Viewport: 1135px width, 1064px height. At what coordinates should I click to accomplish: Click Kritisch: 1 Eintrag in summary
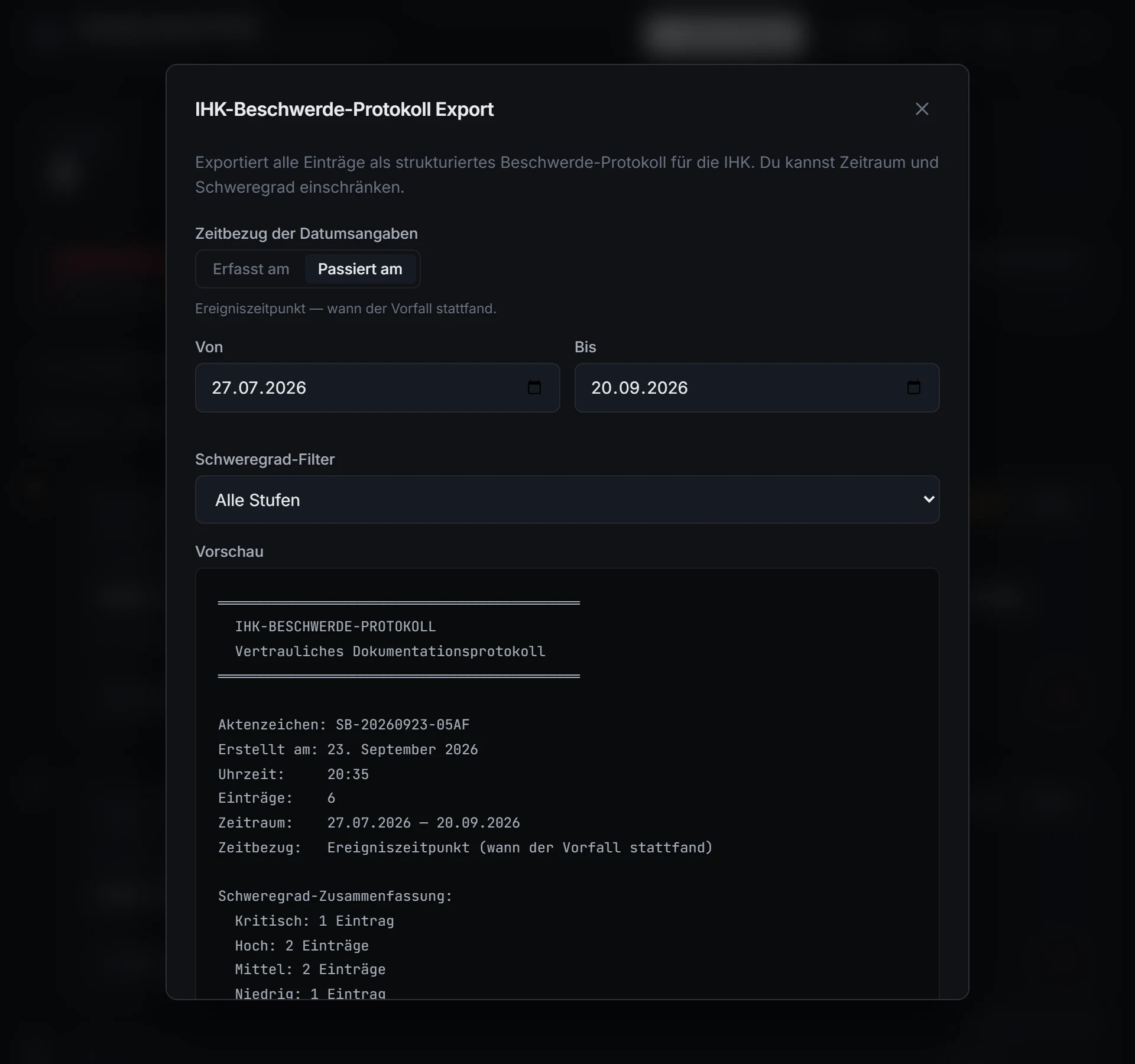click(314, 922)
